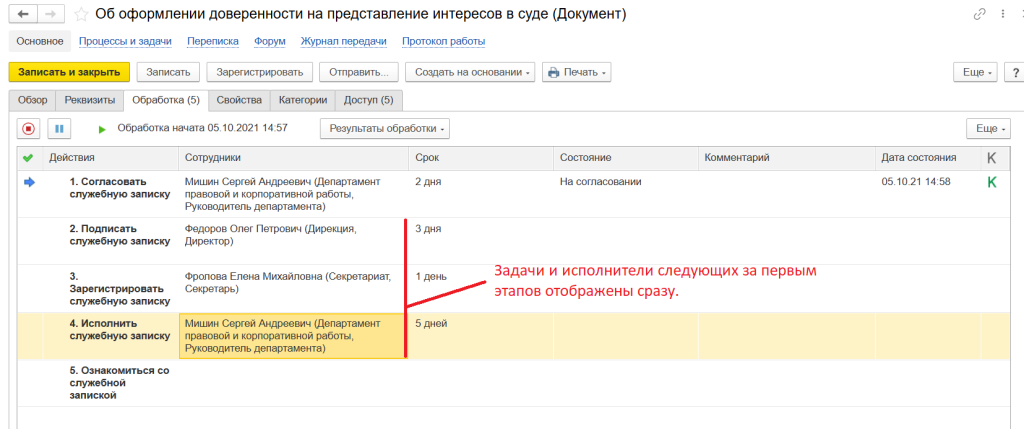The image size is (1024, 429).
Task: Pause processing with the pause button
Action: click(x=59, y=129)
